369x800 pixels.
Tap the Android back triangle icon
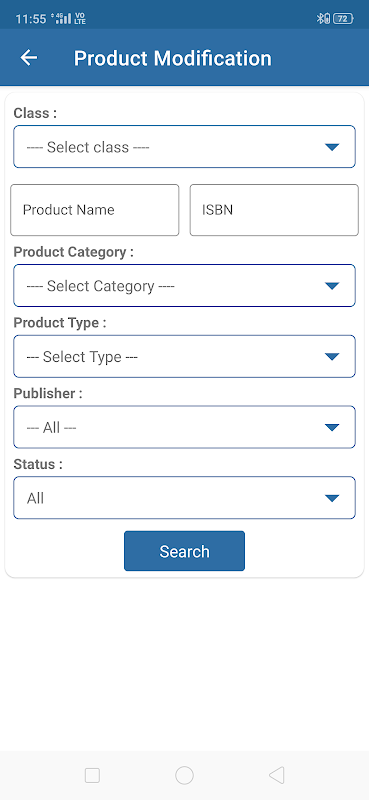point(276,776)
